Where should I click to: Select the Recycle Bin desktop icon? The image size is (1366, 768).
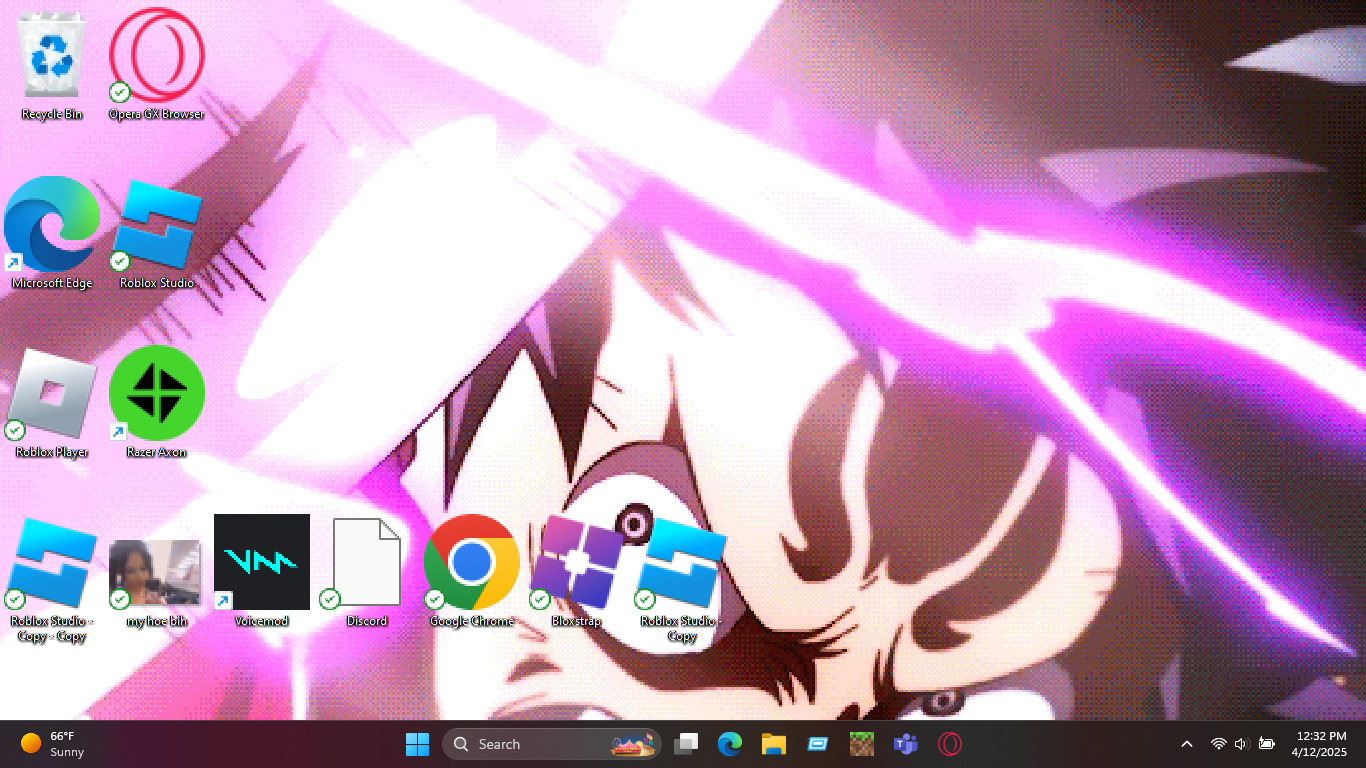click(52, 64)
